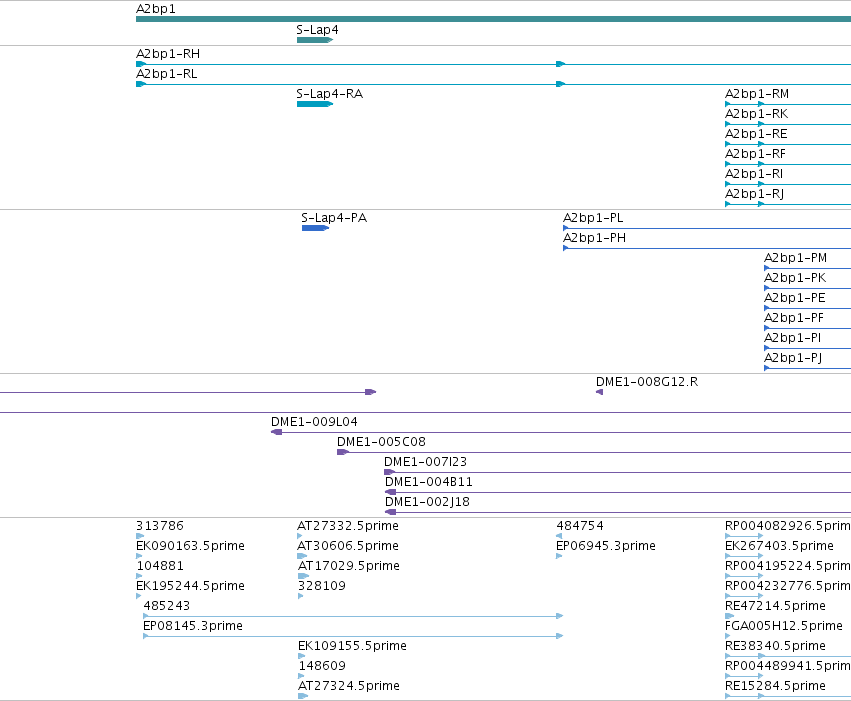Click the A2bp1-PH protein label
This screenshot has height=701, width=851.
594,238
